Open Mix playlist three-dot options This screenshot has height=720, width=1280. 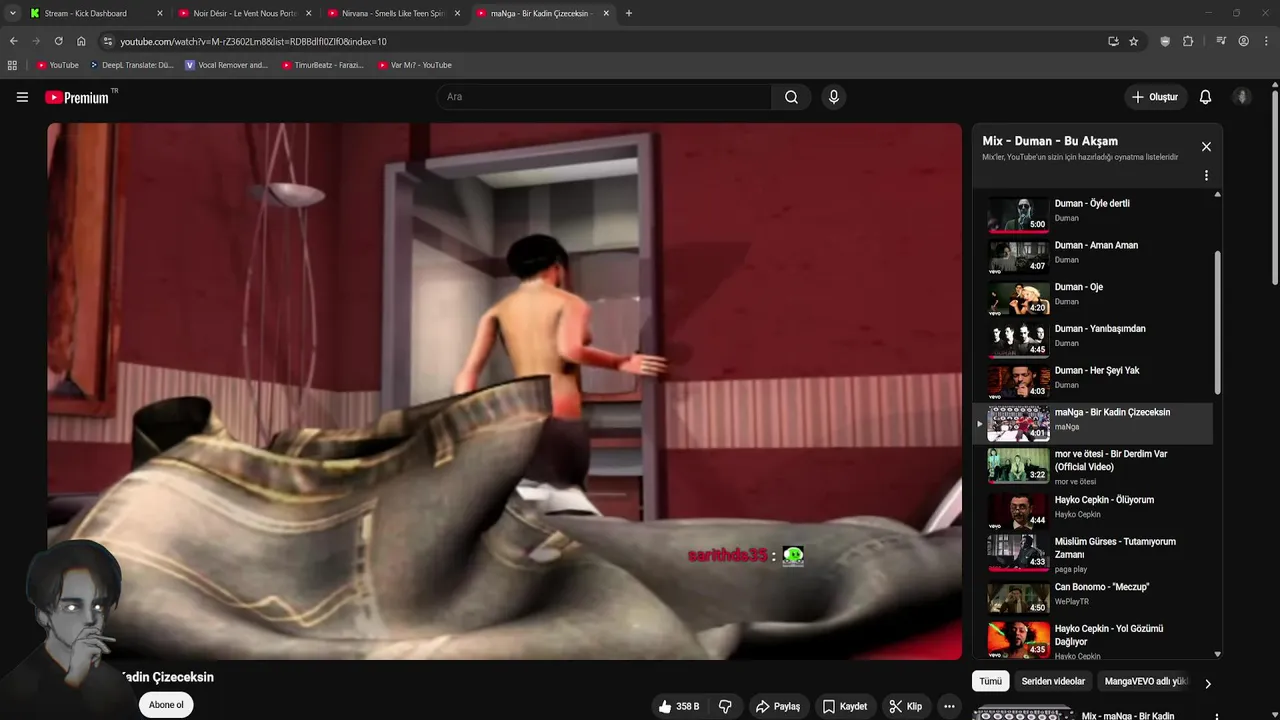click(1206, 175)
